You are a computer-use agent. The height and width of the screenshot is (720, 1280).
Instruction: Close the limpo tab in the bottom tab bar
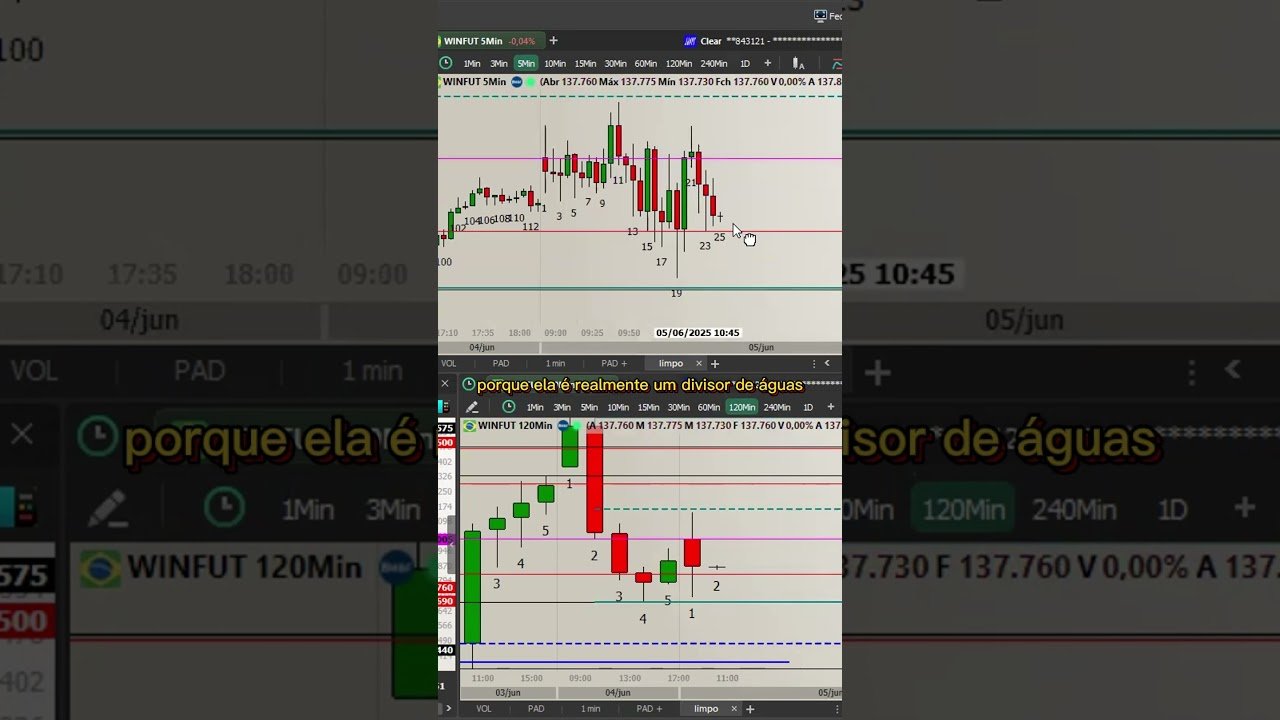pyautogui.click(x=734, y=709)
